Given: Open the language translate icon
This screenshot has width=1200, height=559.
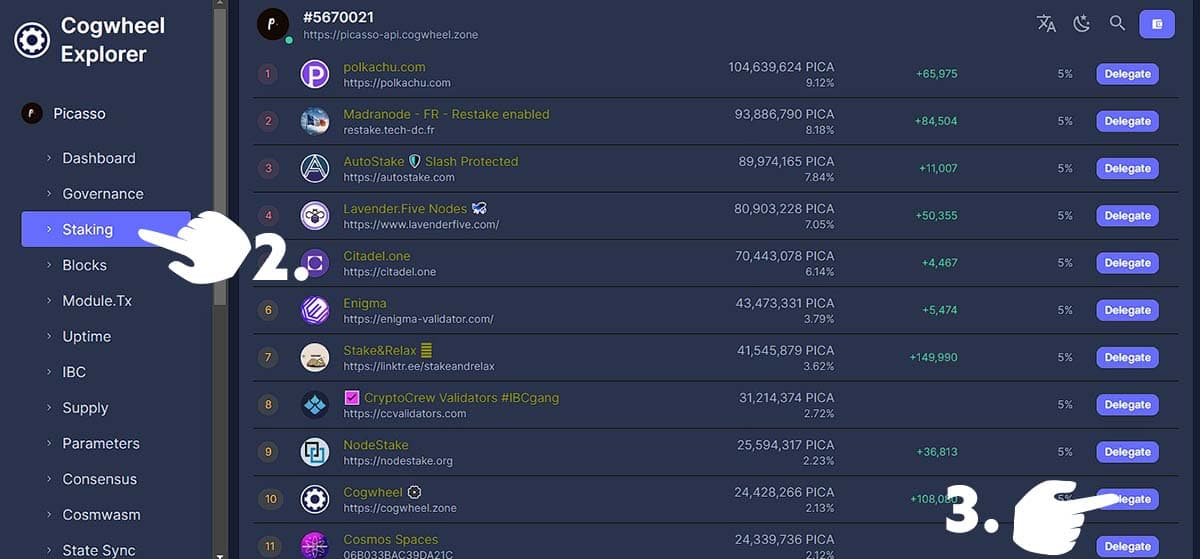Looking at the screenshot, I should click(x=1046, y=24).
